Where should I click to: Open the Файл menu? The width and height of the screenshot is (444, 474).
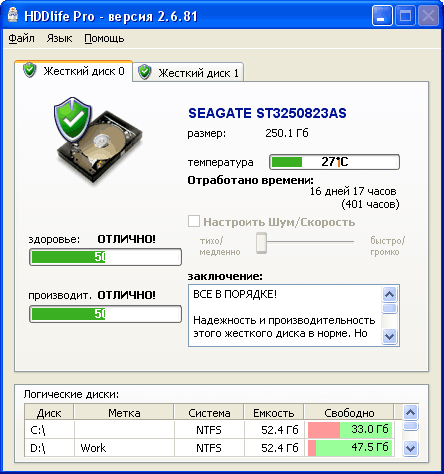pyautogui.click(x=21, y=38)
